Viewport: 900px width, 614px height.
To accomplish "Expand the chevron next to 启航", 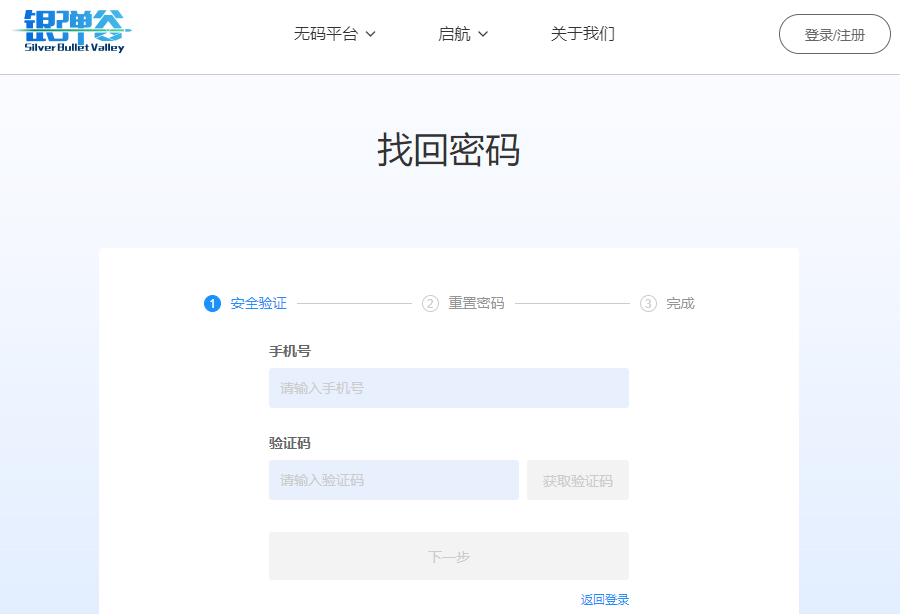I will pos(483,34).
